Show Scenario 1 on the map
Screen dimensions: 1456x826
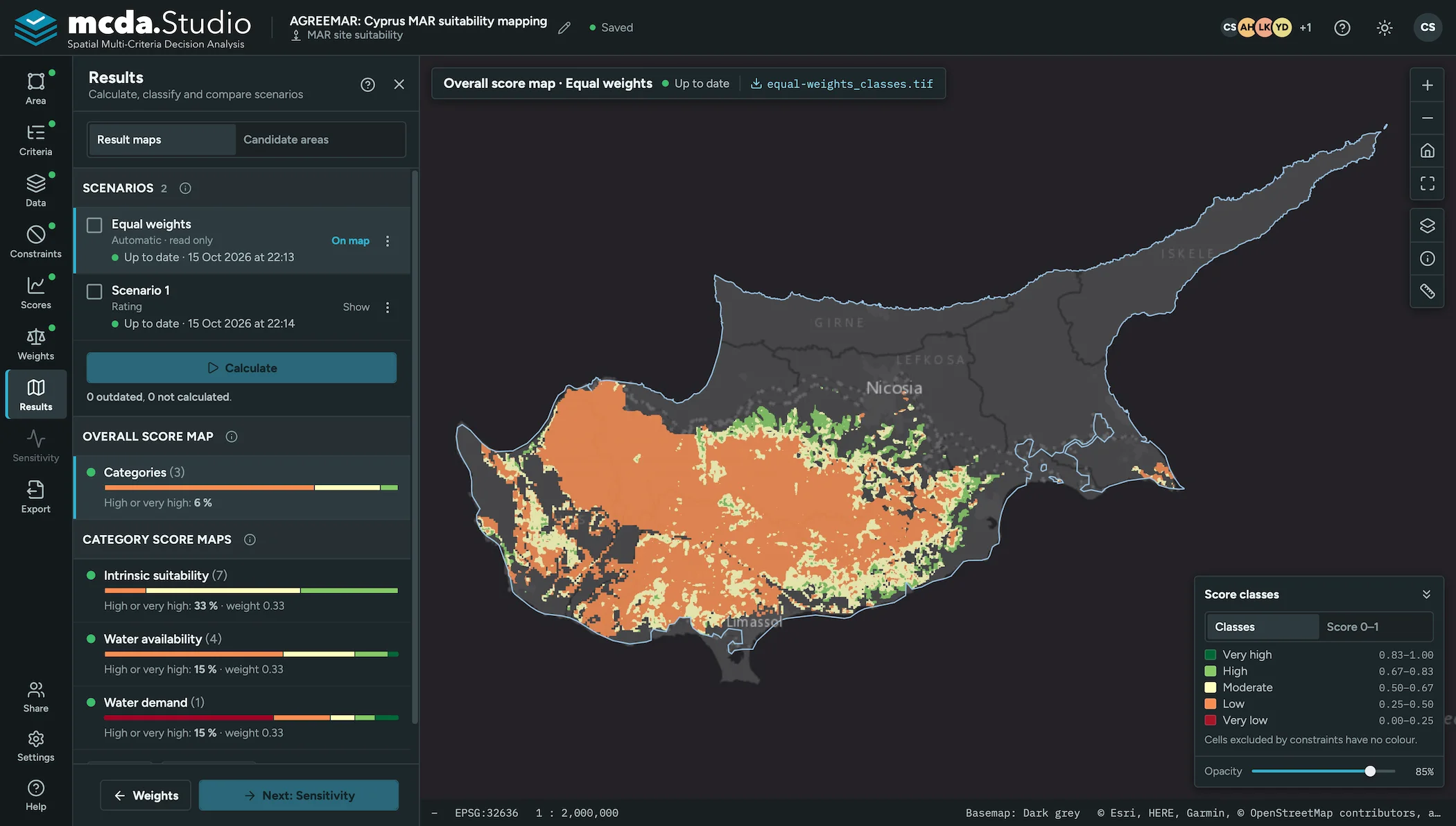[356, 307]
